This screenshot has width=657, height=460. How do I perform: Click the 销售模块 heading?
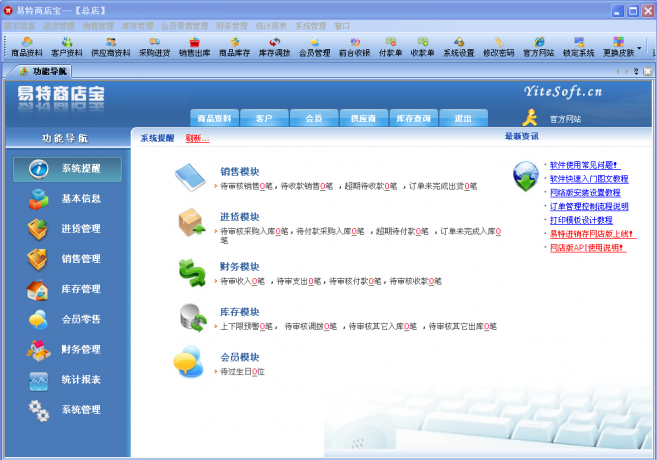point(240,171)
